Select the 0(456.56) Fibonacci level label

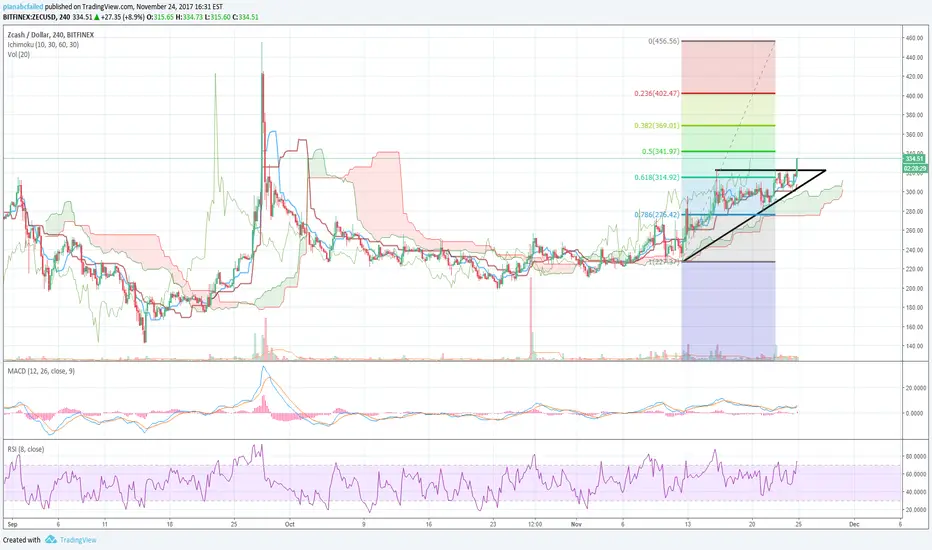[663, 41]
